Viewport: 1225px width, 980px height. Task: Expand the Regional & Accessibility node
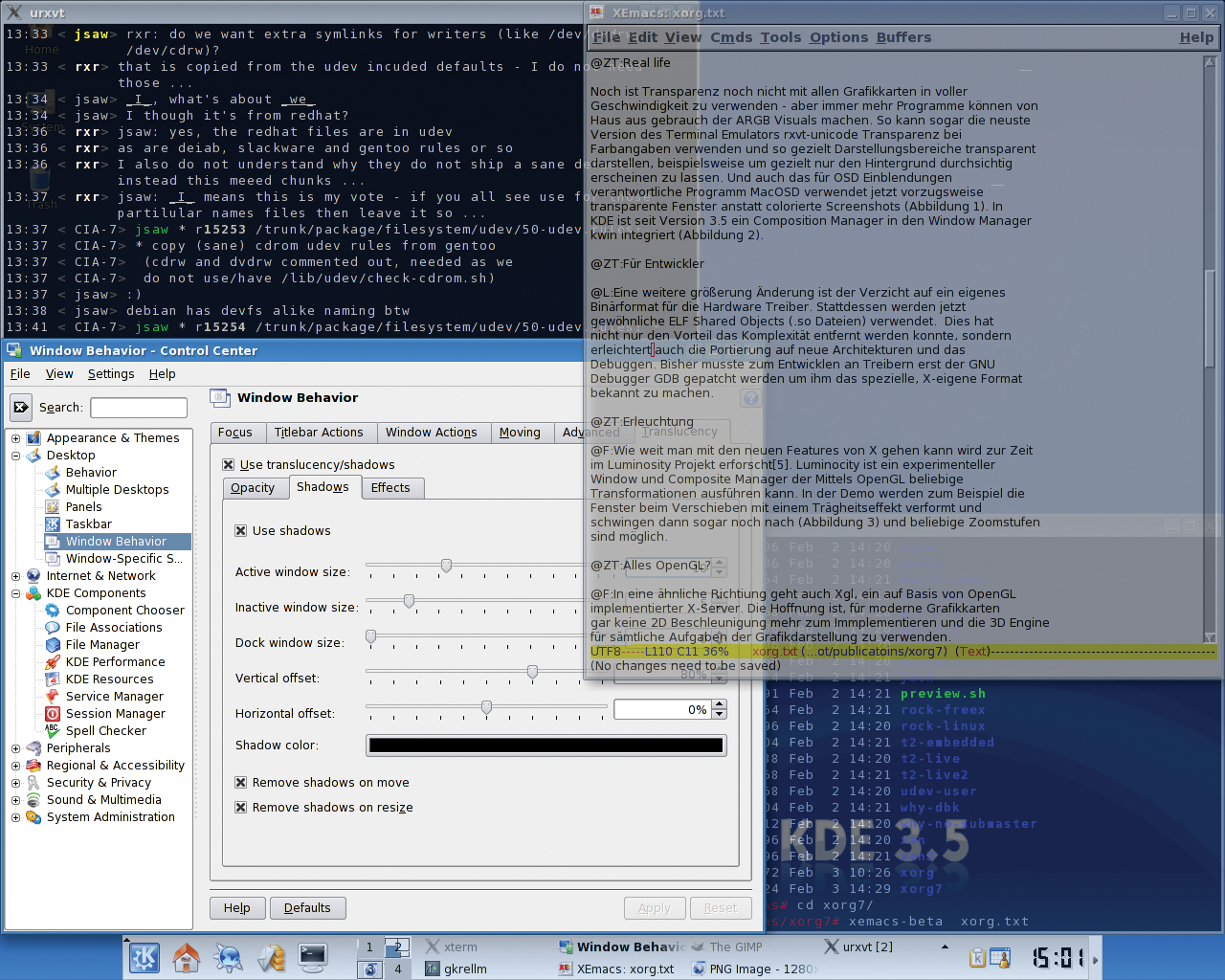[x=15, y=766]
